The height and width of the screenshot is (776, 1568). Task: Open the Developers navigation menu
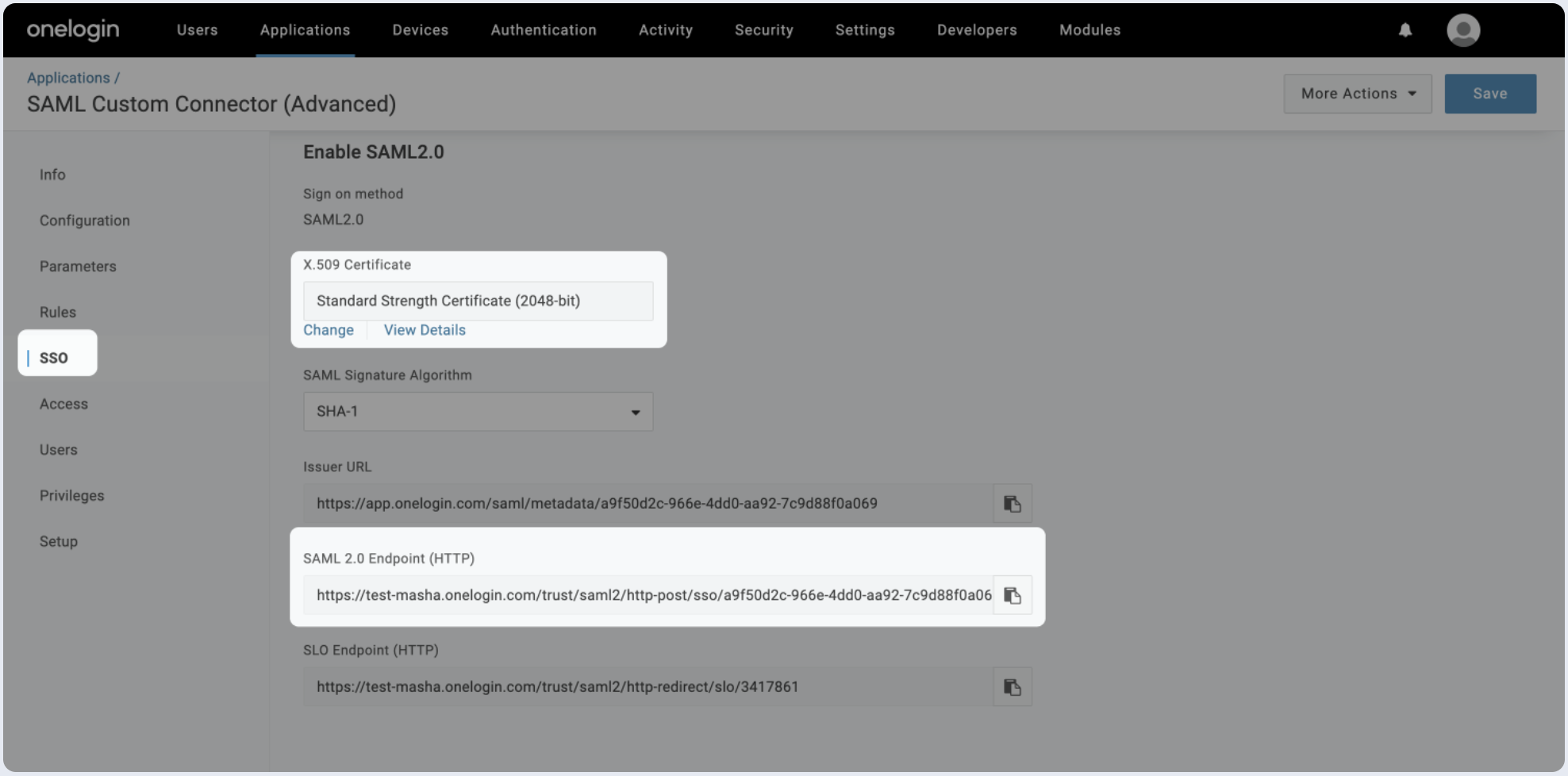976,30
